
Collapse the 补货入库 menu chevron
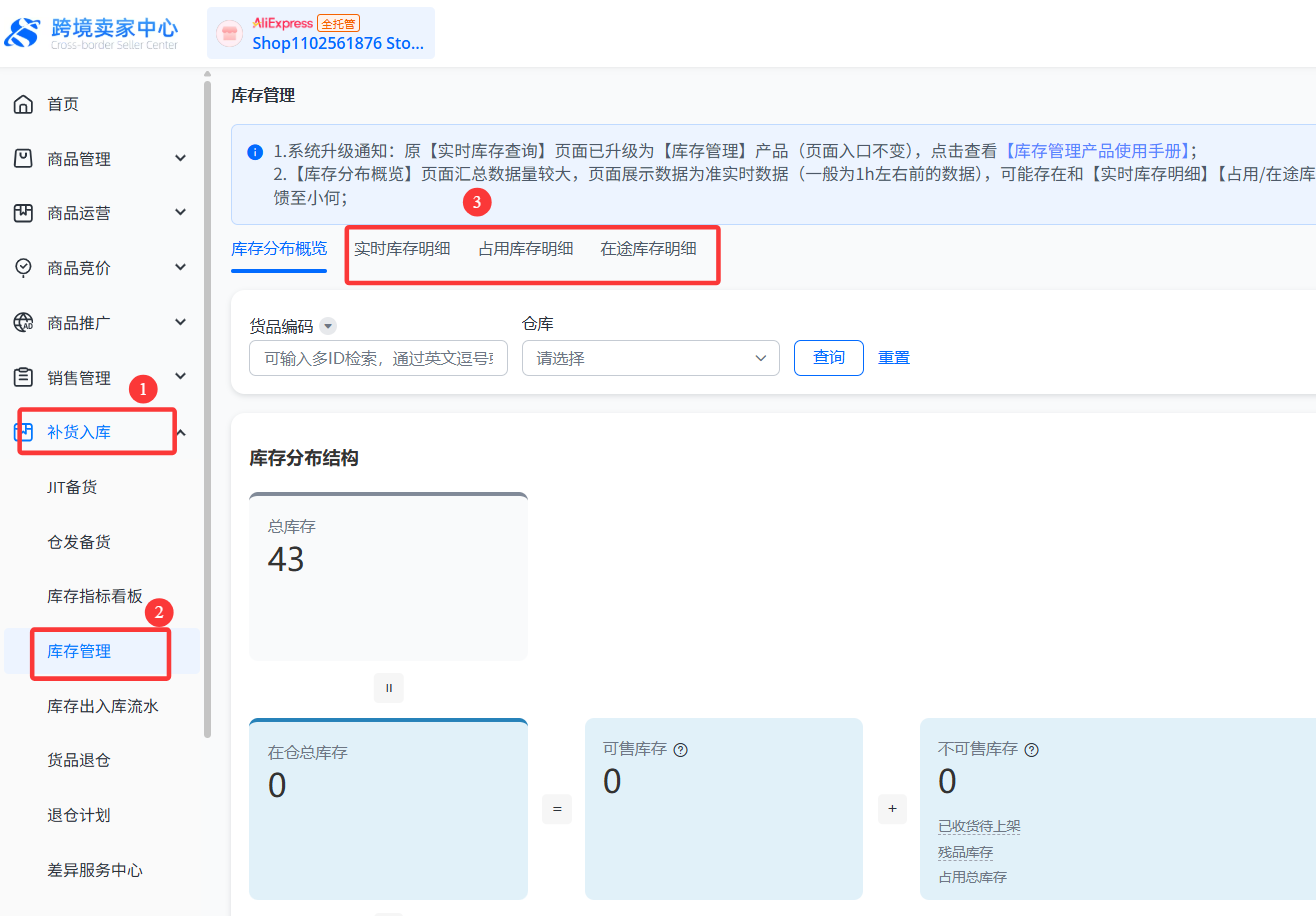(x=181, y=432)
